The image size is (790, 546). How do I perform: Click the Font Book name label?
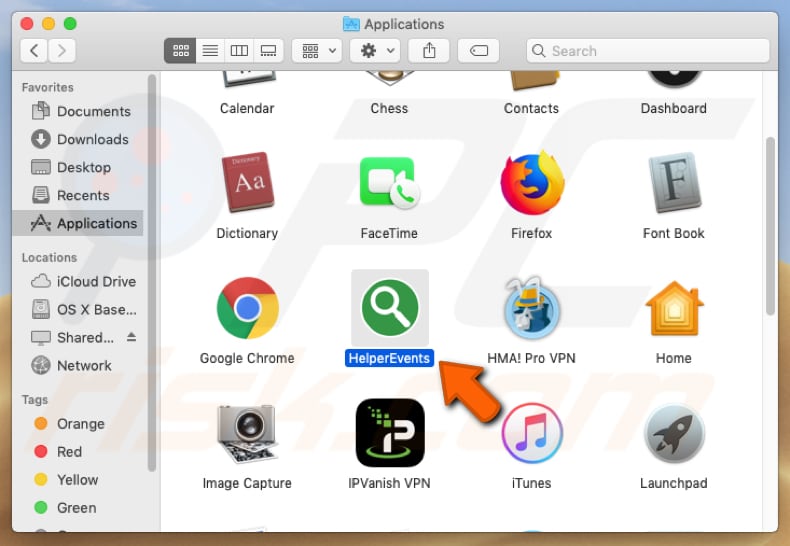pos(674,233)
